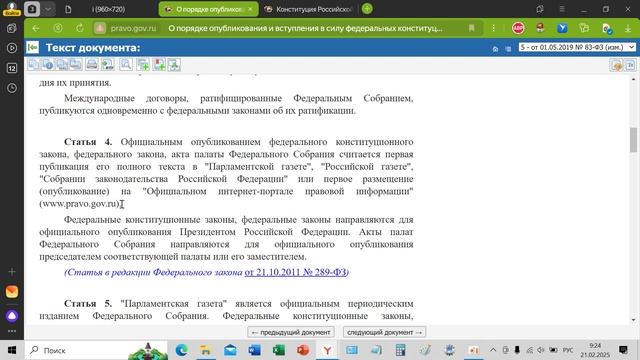This screenshot has width=640, height=360.
Task: Click the ABP ad blocker extension icon
Action: (518, 28)
